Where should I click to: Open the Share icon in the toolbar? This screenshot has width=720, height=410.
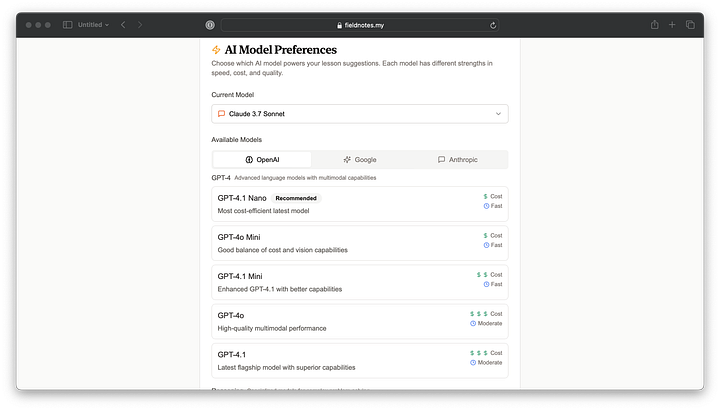click(x=654, y=25)
